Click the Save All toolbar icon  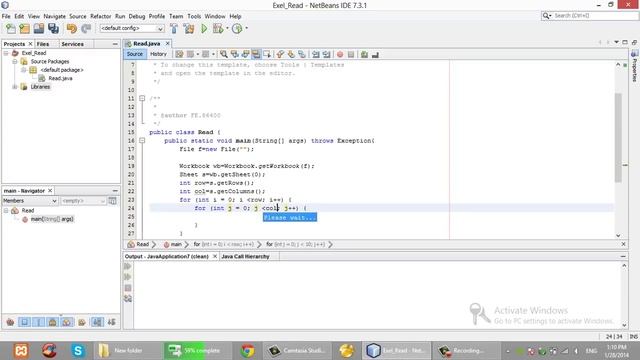(x=53, y=29)
